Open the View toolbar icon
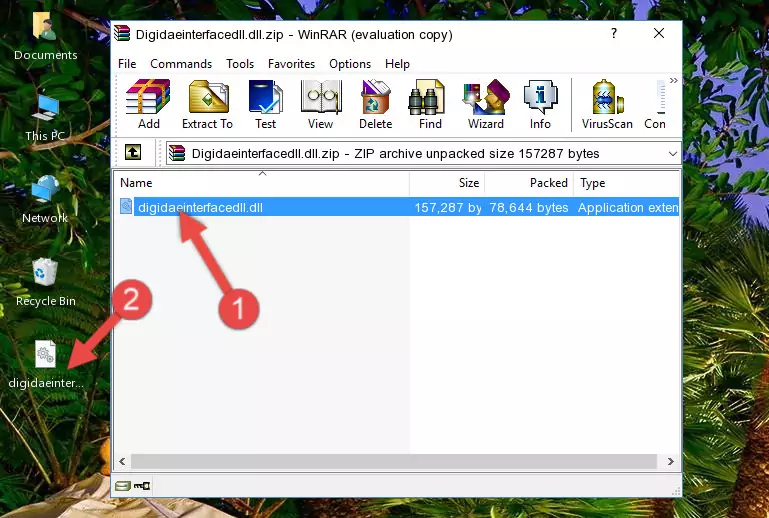Image resolution: width=769 pixels, height=518 pixels. tap(321, 104)
